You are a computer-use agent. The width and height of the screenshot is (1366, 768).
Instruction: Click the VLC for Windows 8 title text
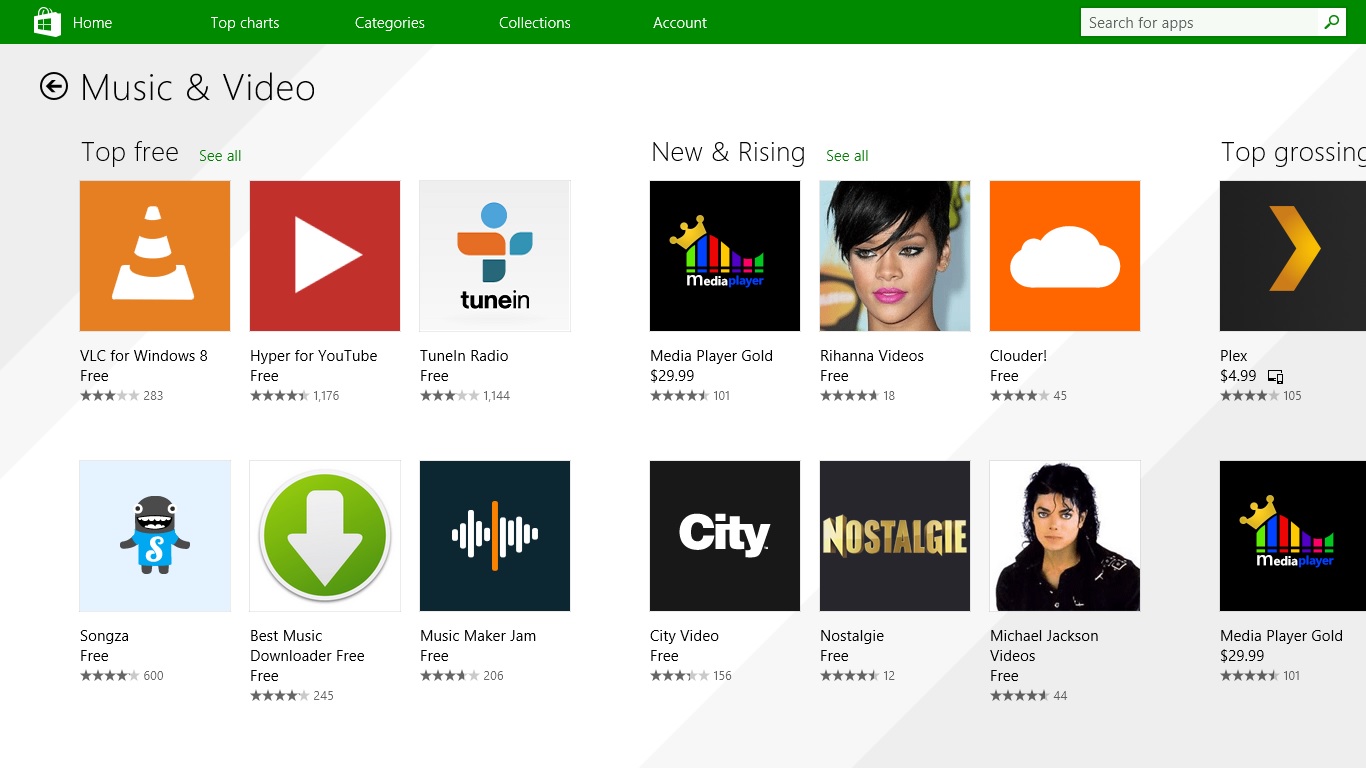pyautogui.click(x=144, y=356)
